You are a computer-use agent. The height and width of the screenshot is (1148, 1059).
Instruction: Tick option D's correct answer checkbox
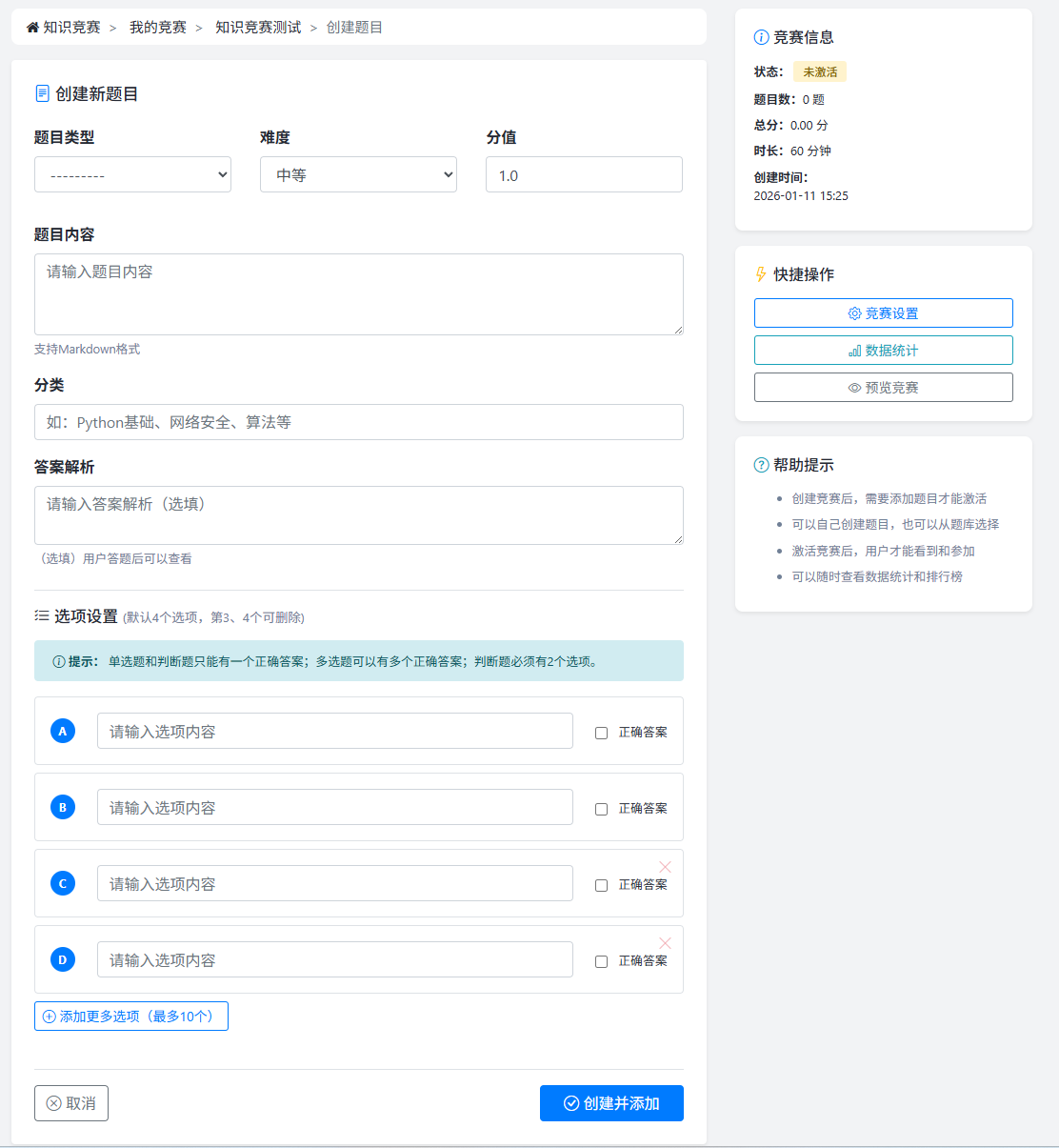pos(601,961)
